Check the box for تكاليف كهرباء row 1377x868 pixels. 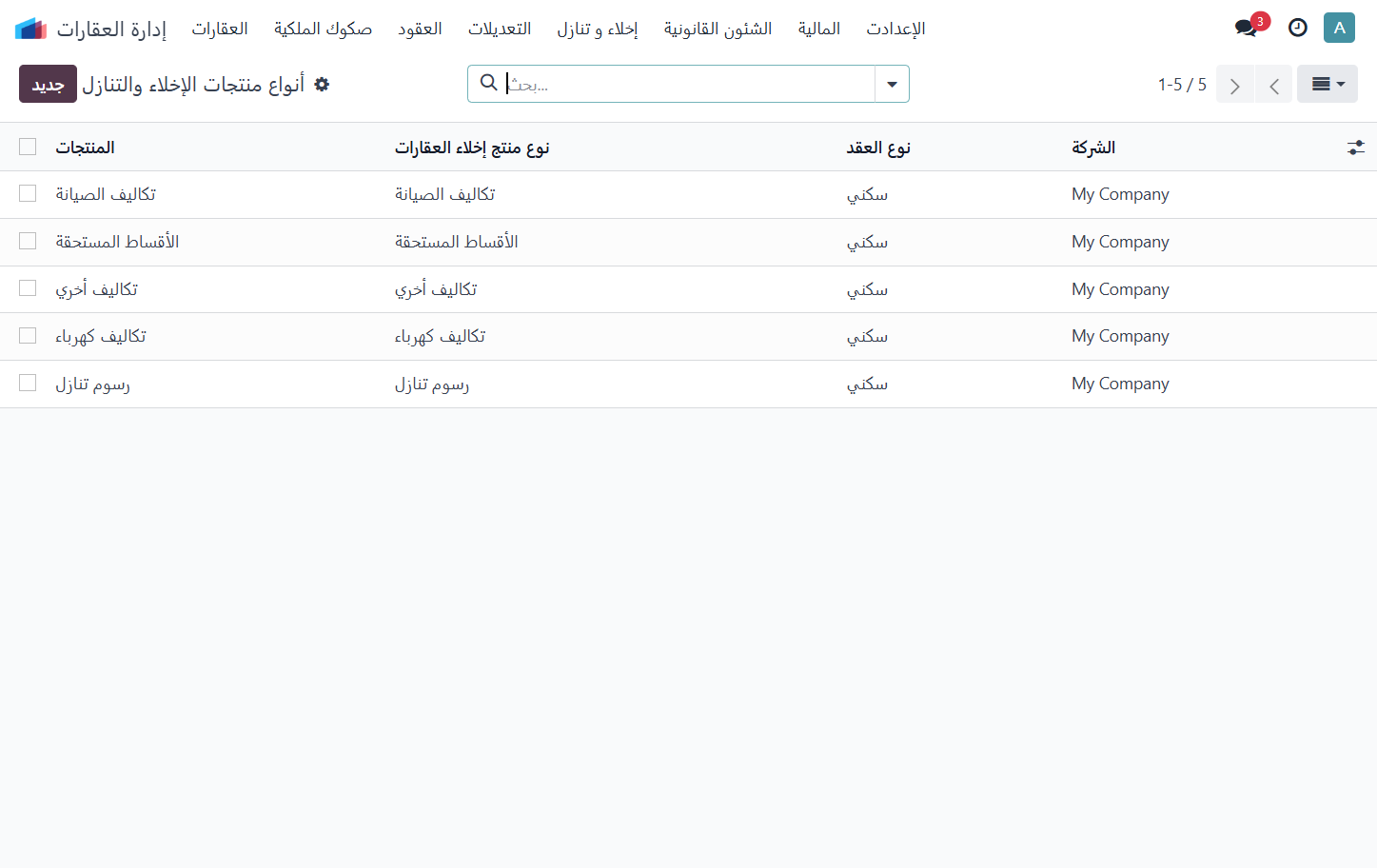point(28,335)
